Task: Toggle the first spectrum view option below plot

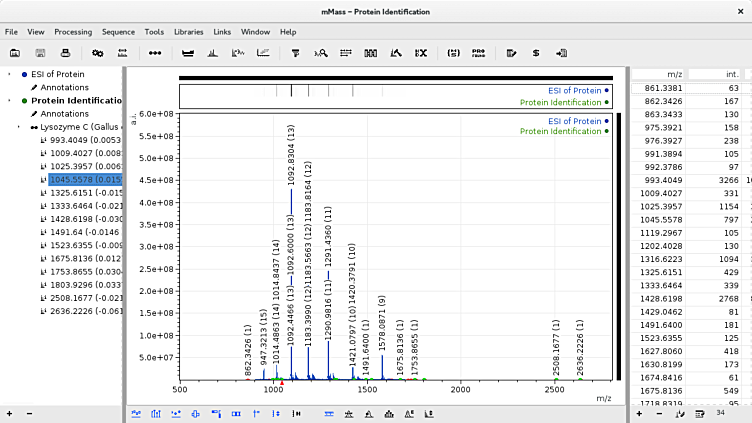Action: point(135,413)
